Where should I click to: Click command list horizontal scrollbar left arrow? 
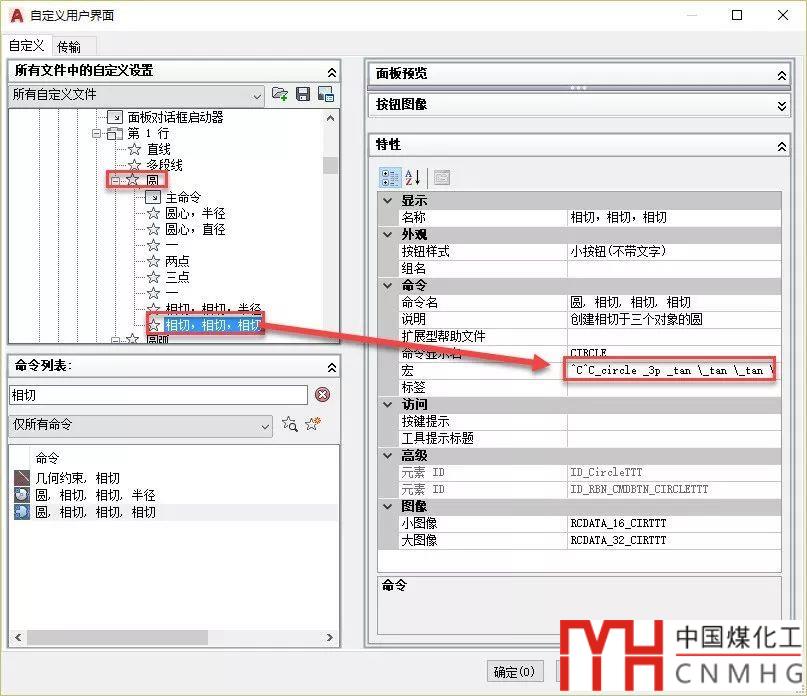(19, 637)
